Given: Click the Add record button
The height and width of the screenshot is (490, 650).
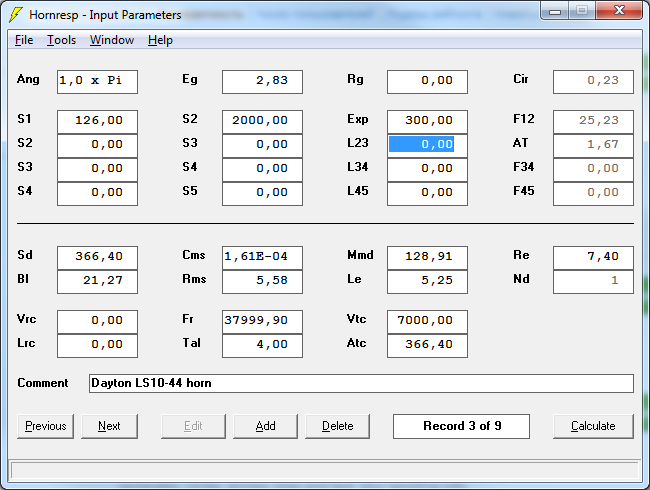Looking at the screenshot, I should click(x=265, y=426).
